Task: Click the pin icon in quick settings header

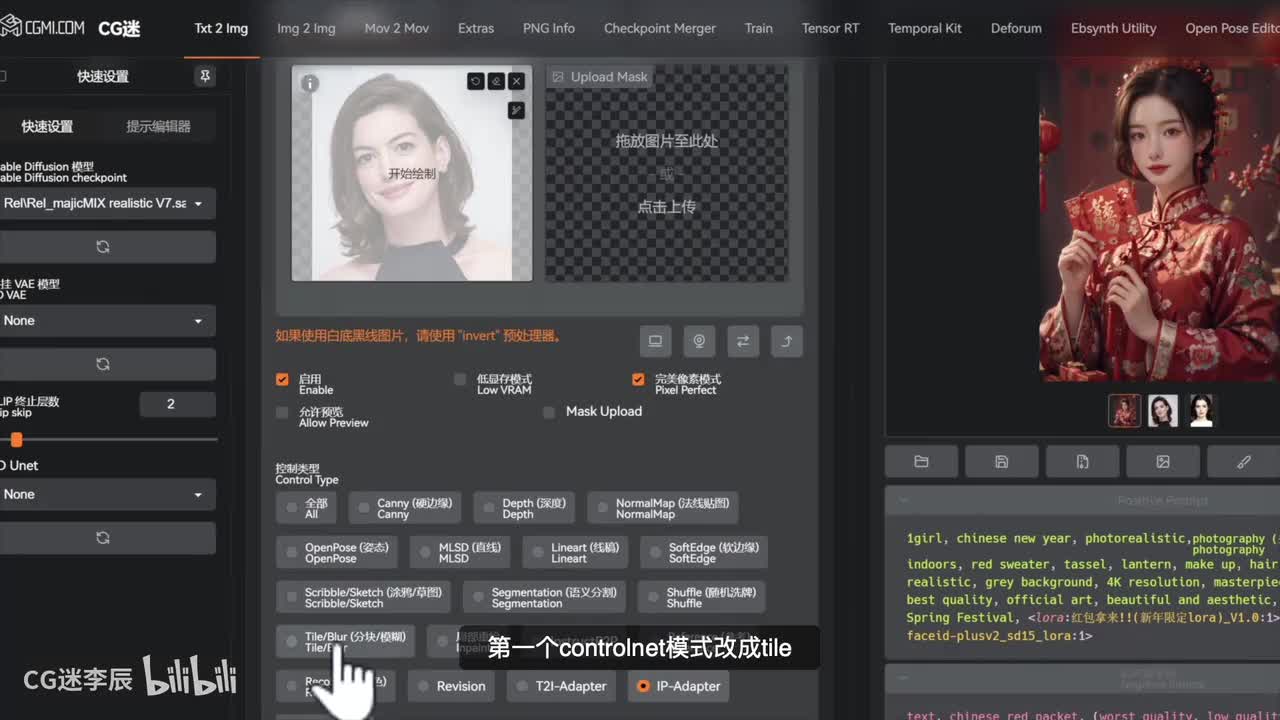Action: pos(205,76)
